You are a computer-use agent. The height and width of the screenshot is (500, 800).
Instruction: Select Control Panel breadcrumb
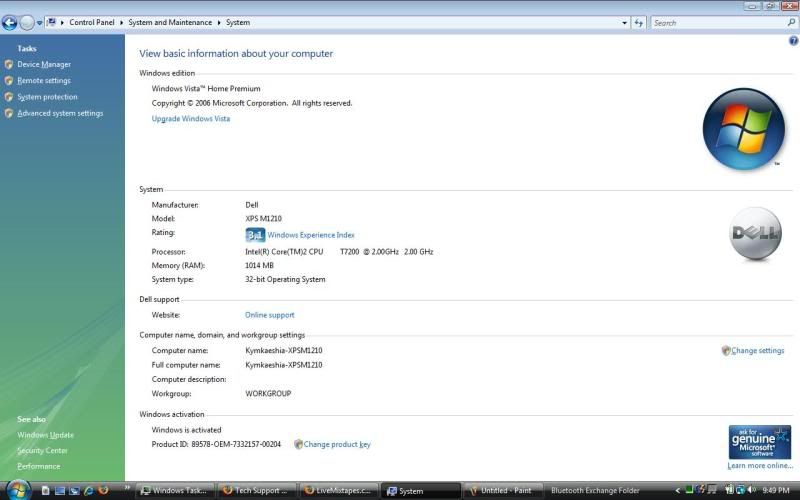pyautogui.click(x=92, y=22)
